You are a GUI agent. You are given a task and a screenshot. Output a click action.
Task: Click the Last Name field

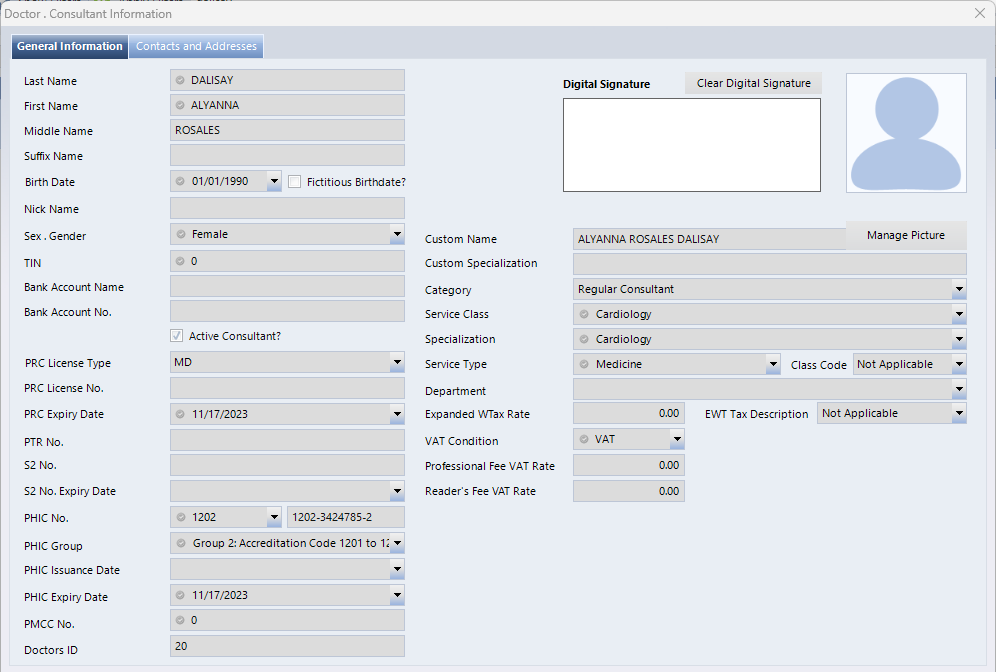(x=287, y=80)
